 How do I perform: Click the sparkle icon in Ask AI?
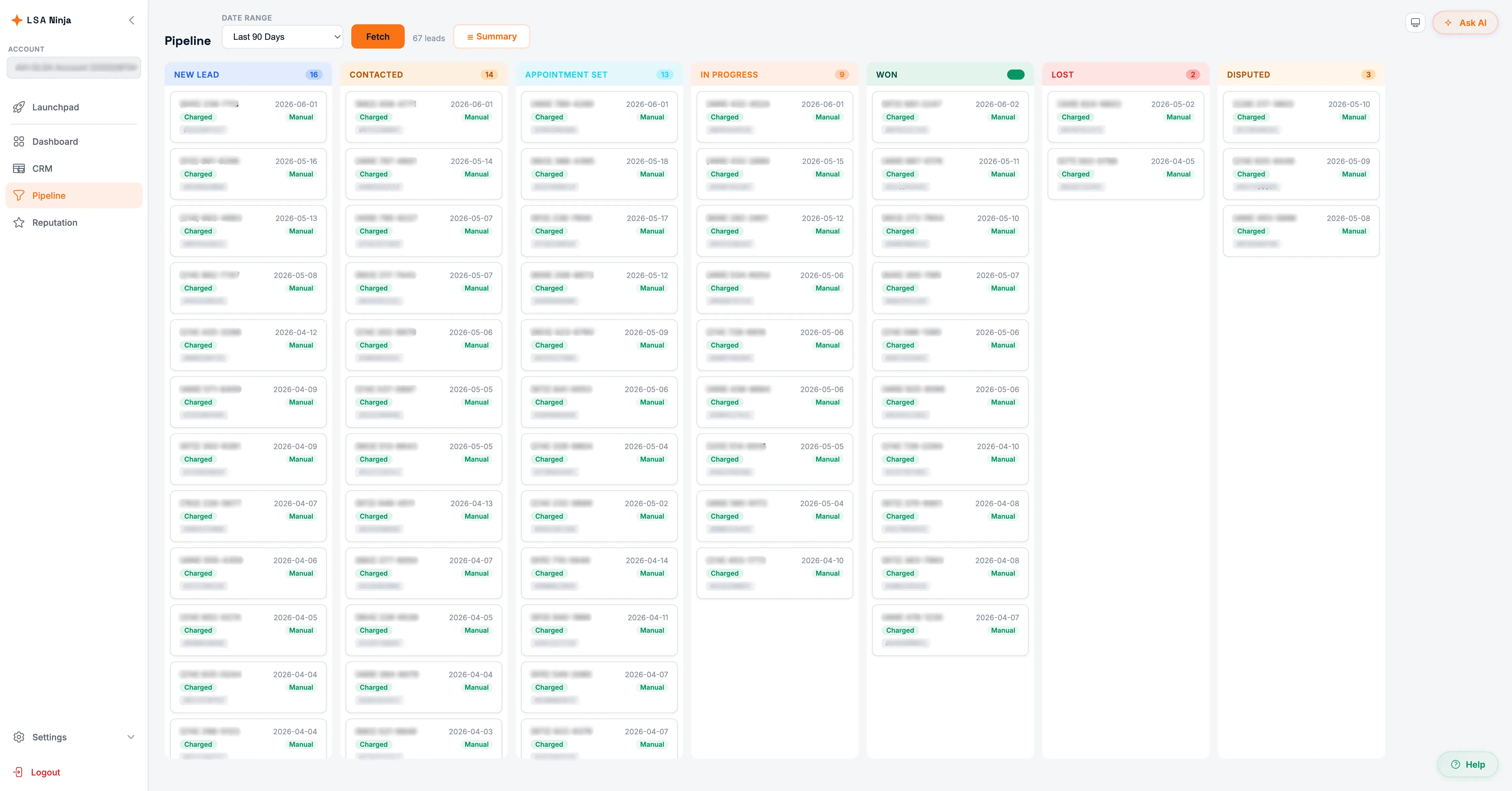tap(1448, 23)
